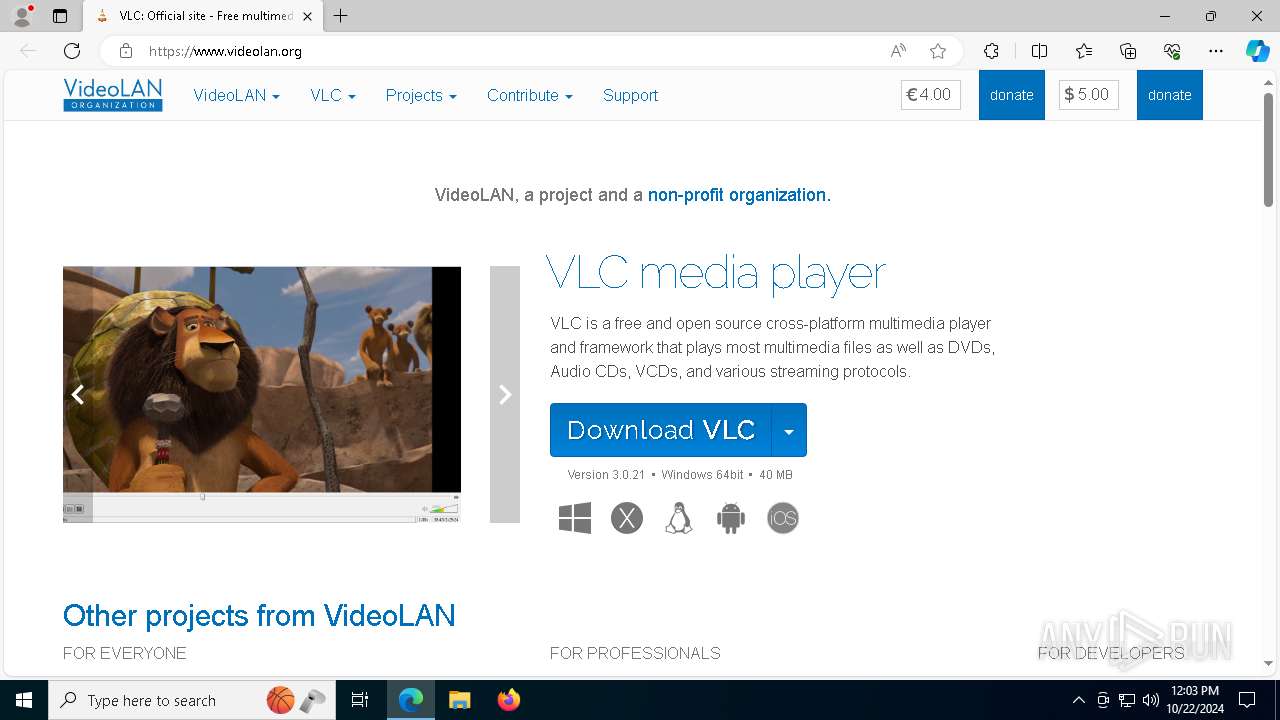Click the 'VLC media player' heading
The image size is (1280, 720).
(716, 273)
